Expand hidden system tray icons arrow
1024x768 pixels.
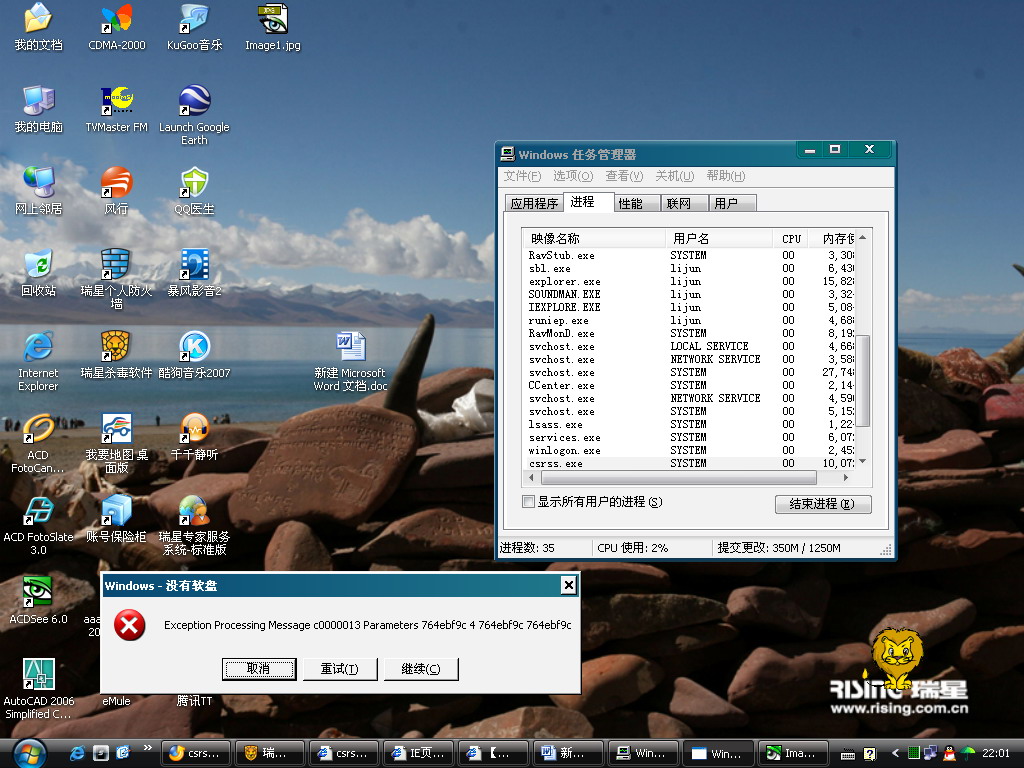point(895,753)
